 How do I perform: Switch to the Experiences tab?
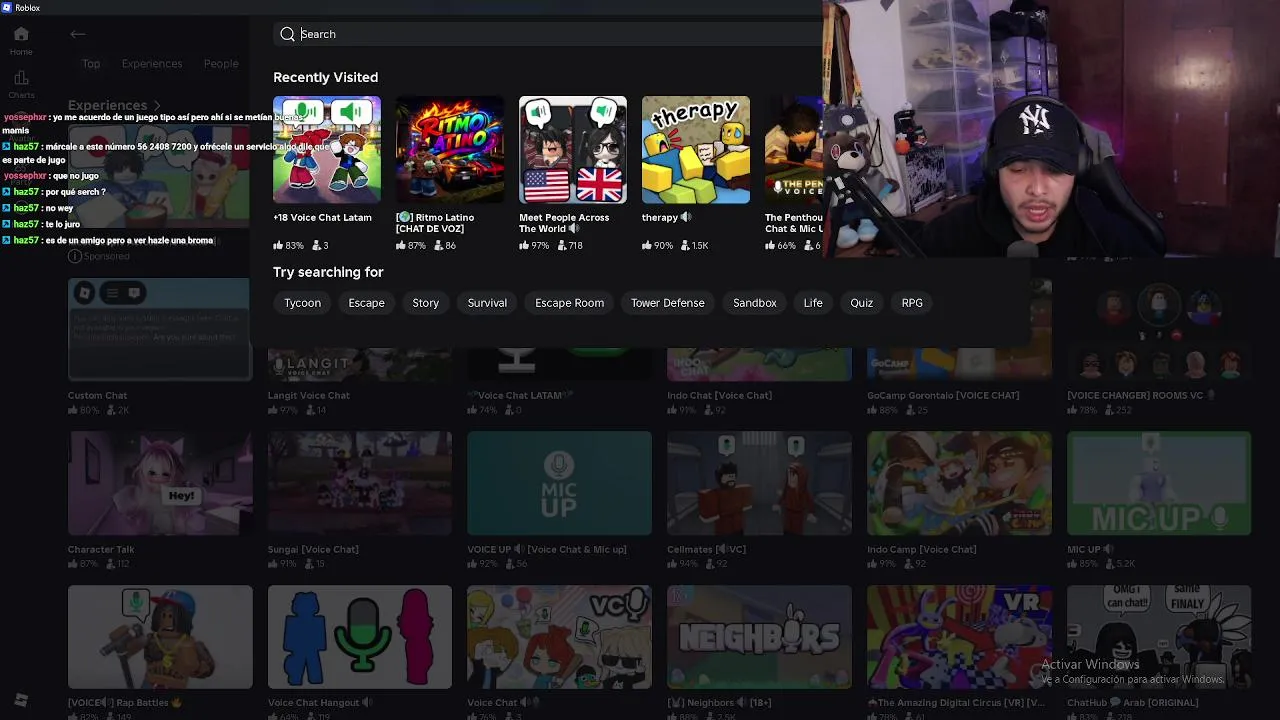(152, 64)
